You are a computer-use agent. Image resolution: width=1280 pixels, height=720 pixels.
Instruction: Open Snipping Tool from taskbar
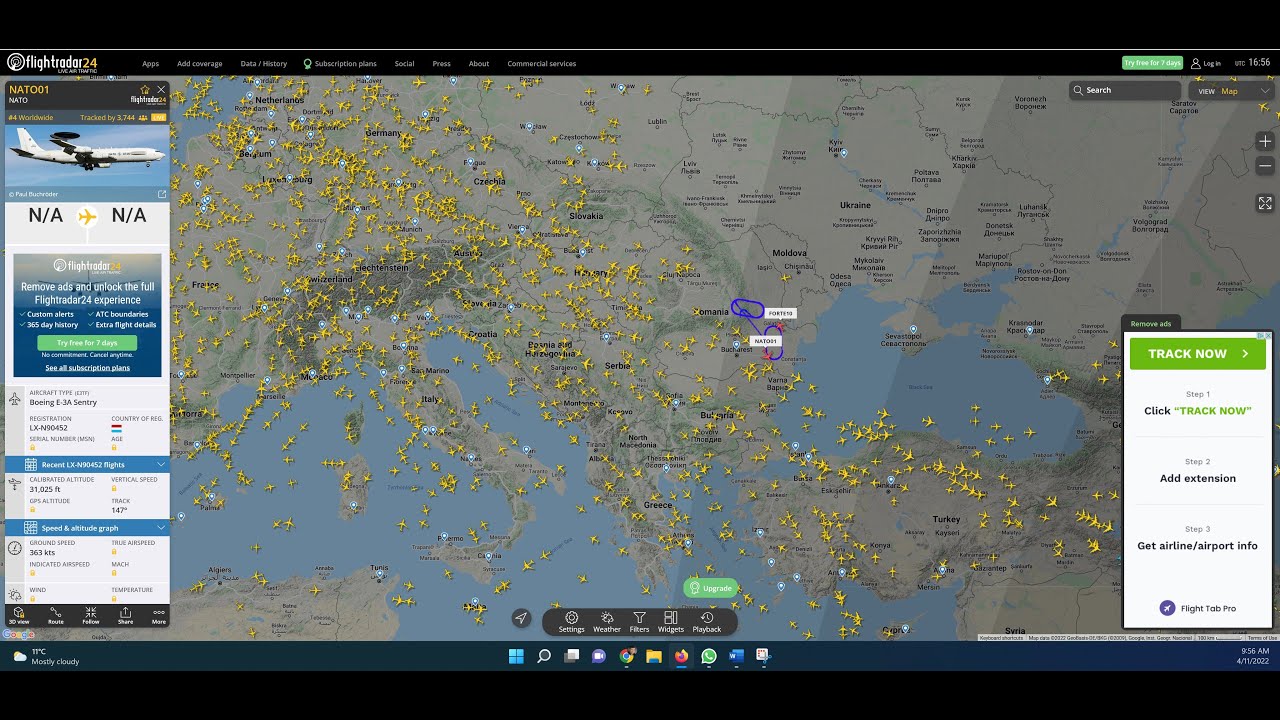tap(763, 656)
